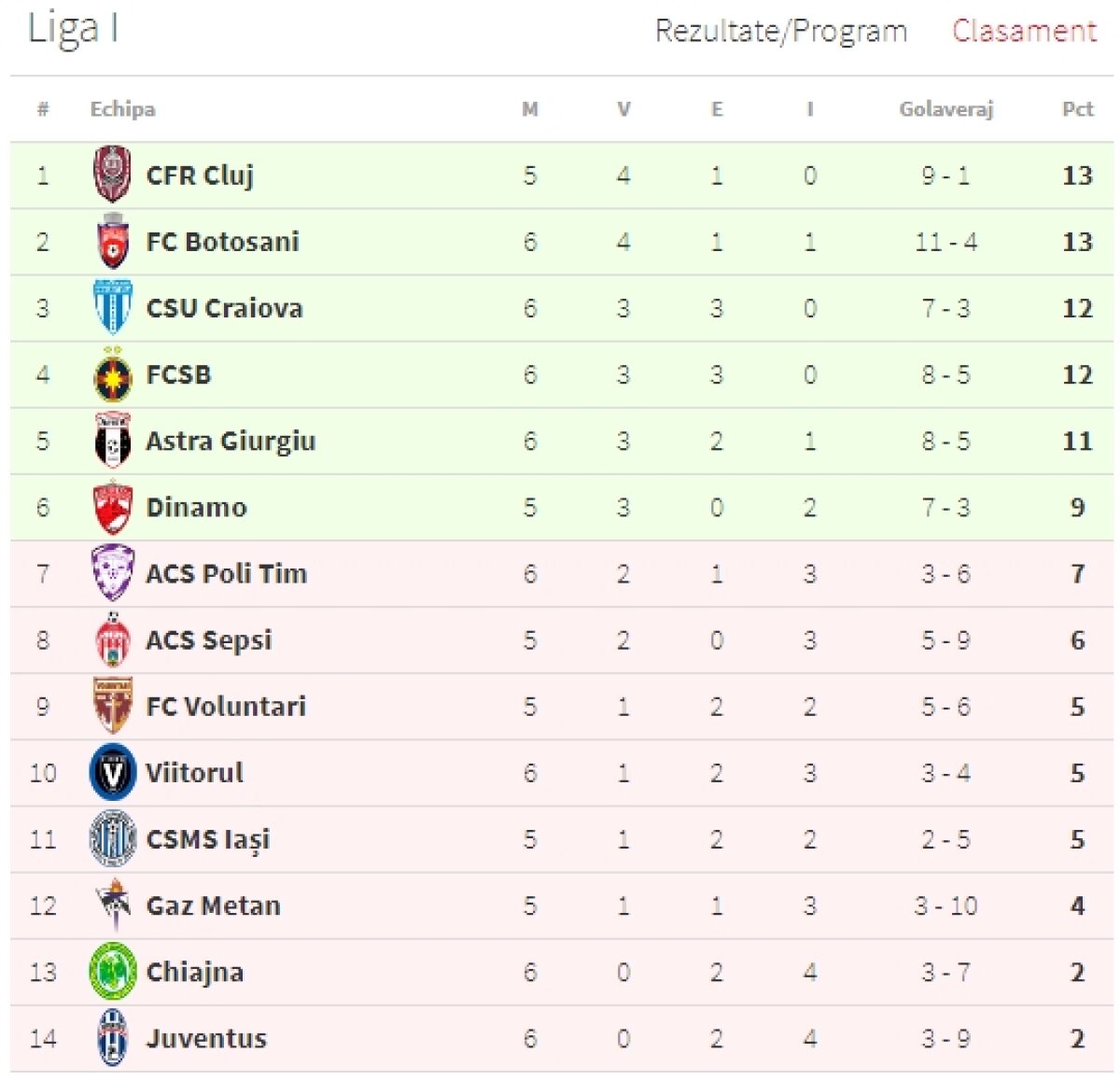Click the Echipa column header

point(122,109)
